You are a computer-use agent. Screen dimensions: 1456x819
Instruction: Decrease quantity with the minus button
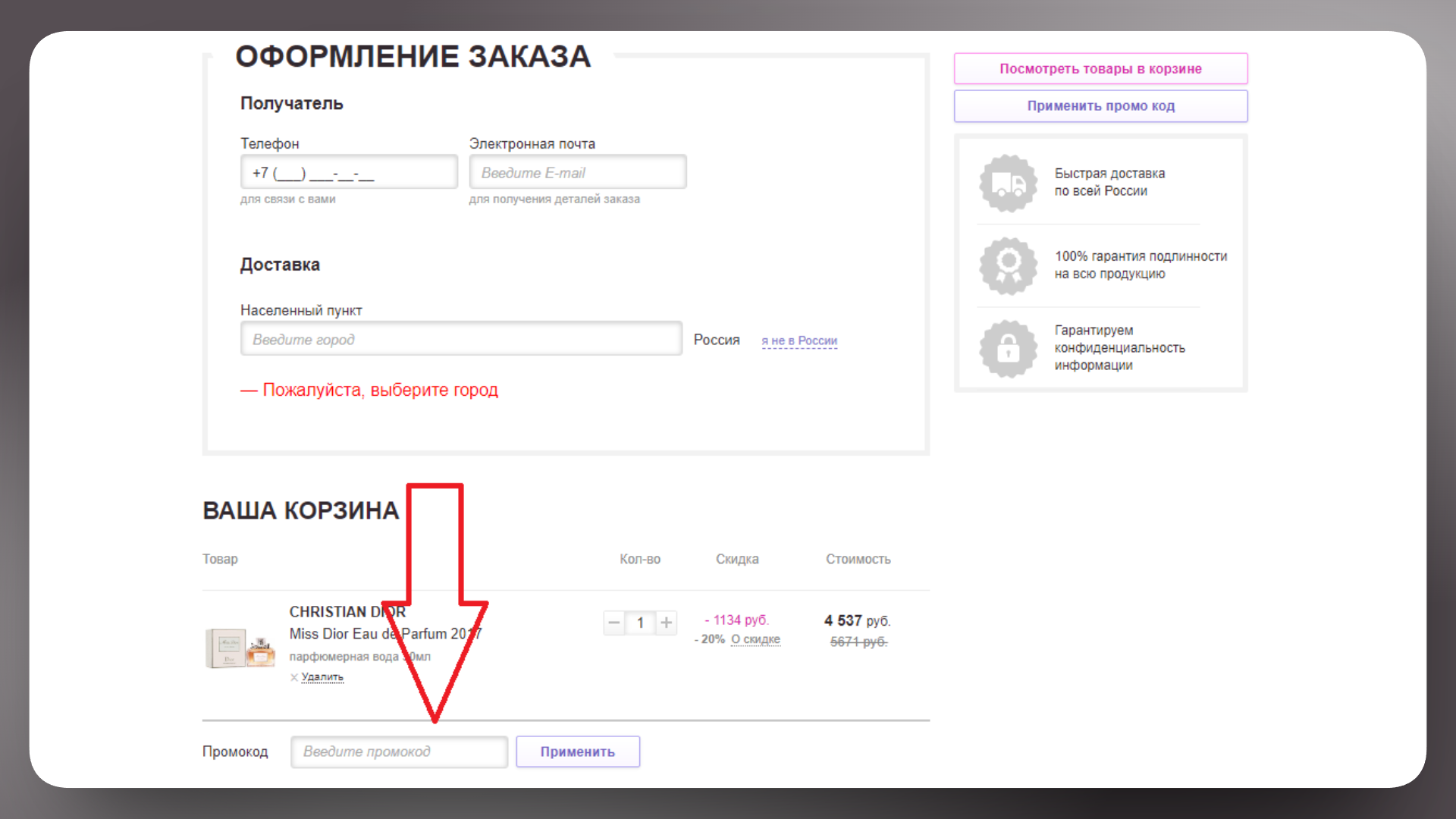[614, 623]
